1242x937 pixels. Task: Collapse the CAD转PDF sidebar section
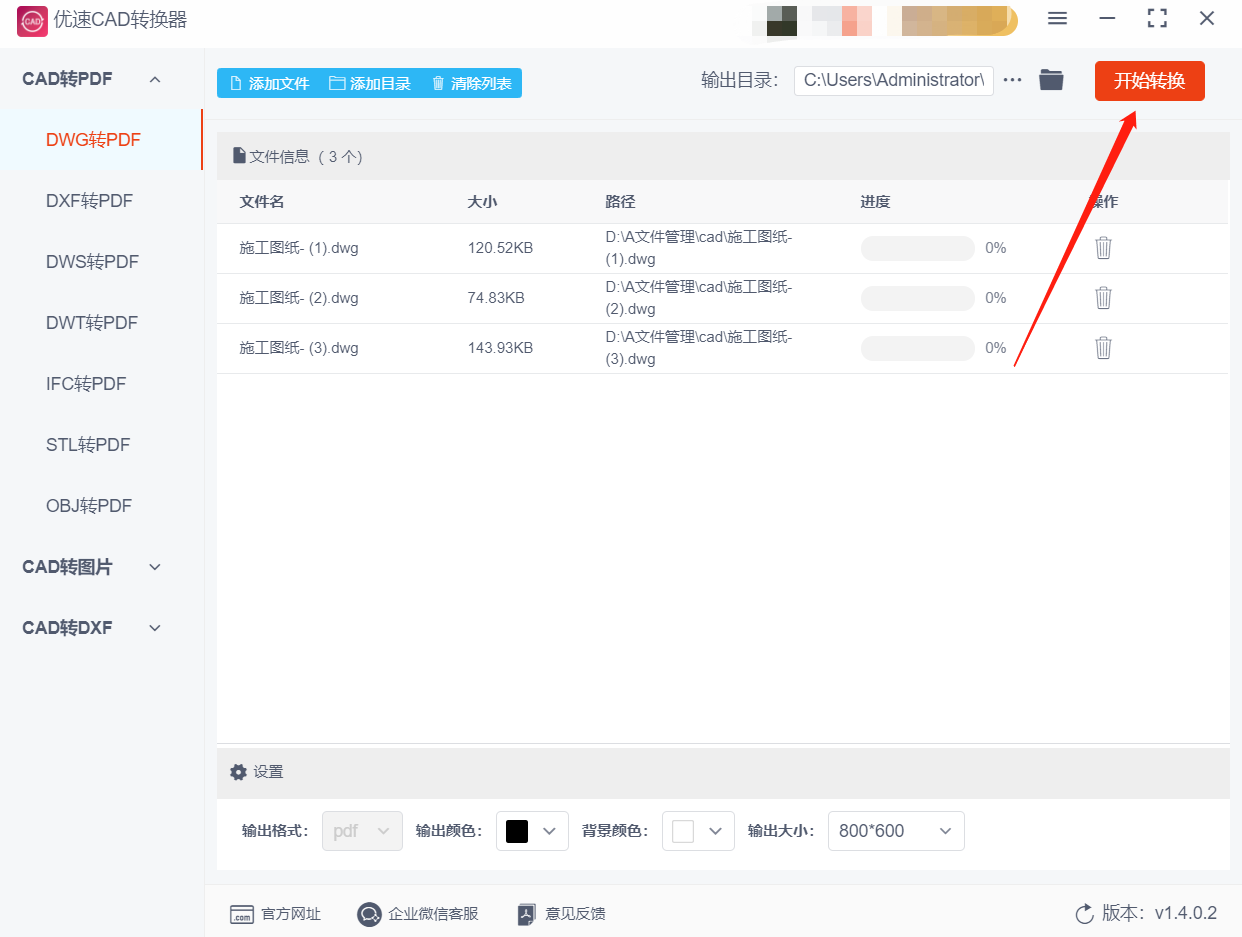155,79
